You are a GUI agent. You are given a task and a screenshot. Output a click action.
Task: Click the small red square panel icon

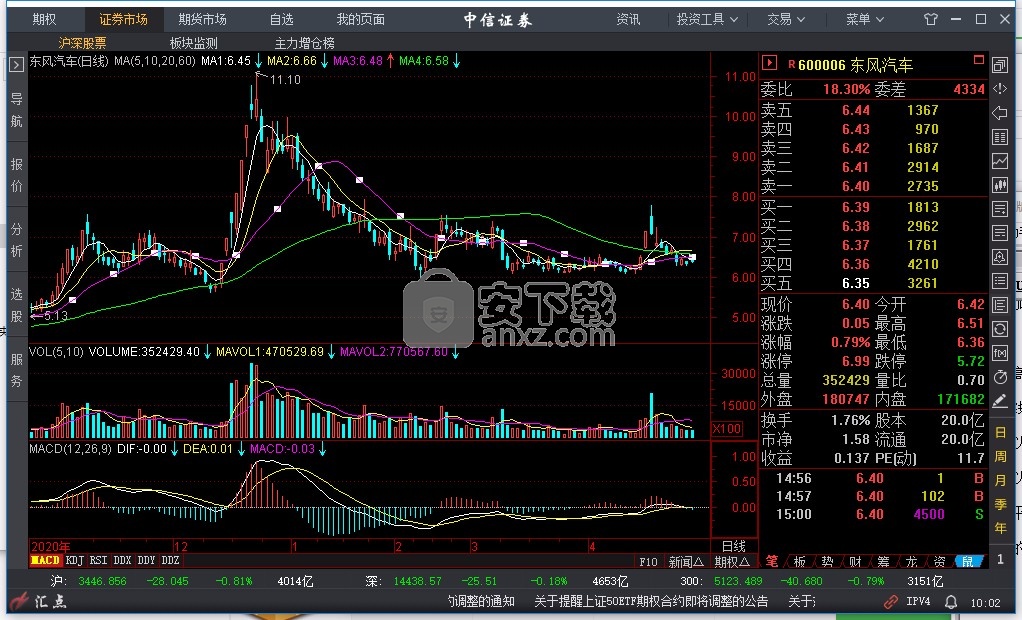click(978, 59)
